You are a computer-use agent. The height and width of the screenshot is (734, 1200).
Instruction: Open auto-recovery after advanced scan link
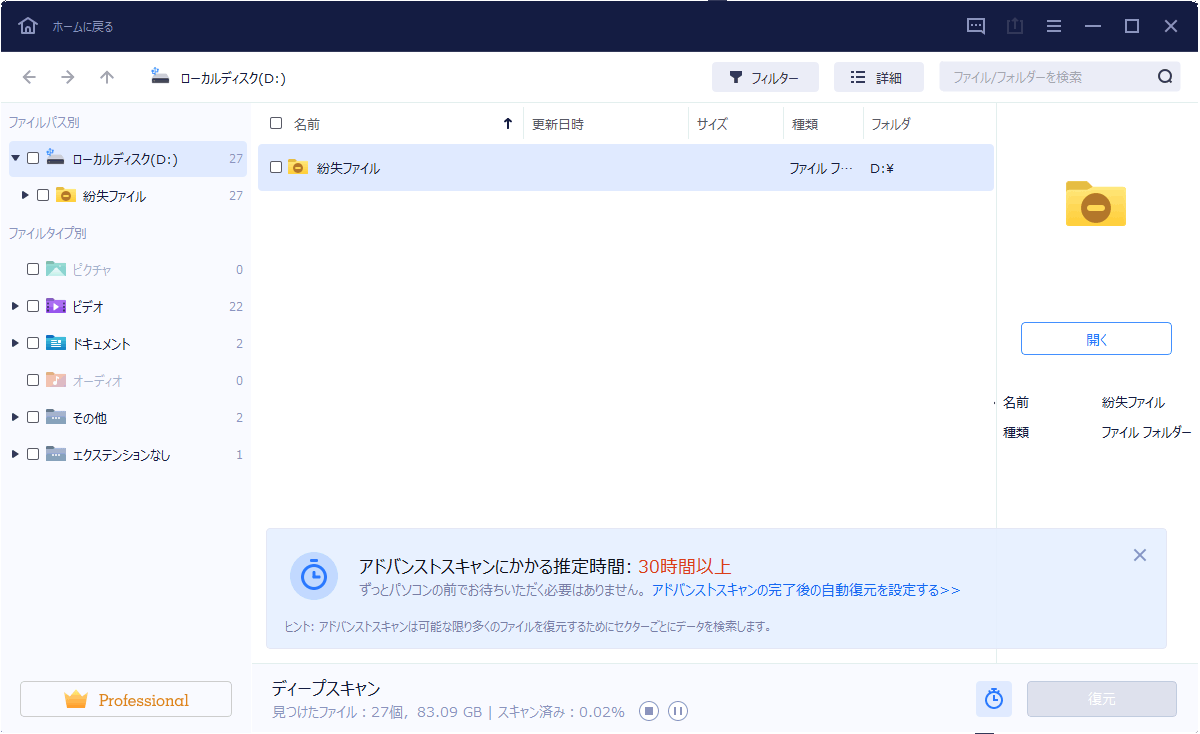[806, 590]
